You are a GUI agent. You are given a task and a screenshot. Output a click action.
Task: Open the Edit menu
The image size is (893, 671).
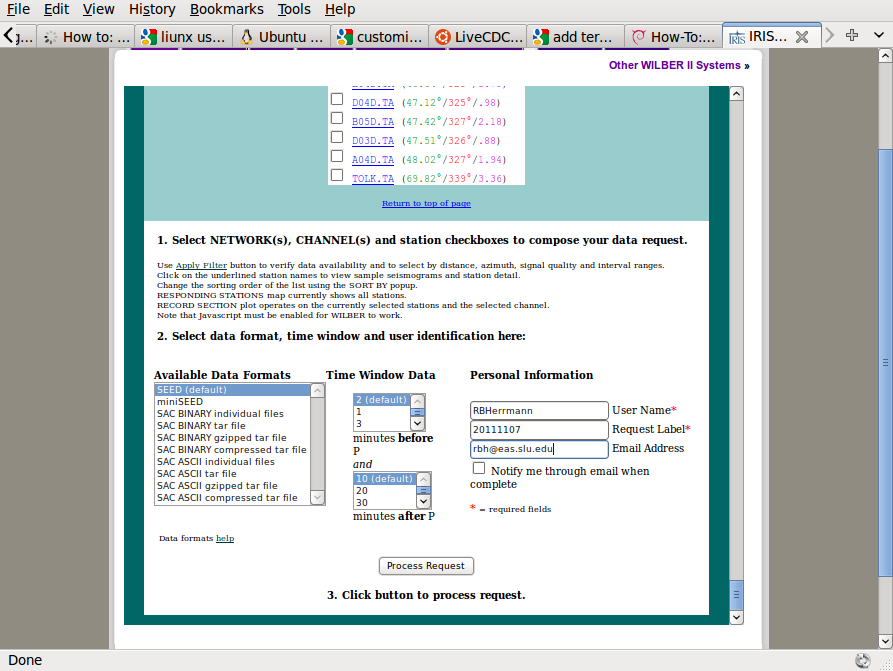click(x=56, y=9)
